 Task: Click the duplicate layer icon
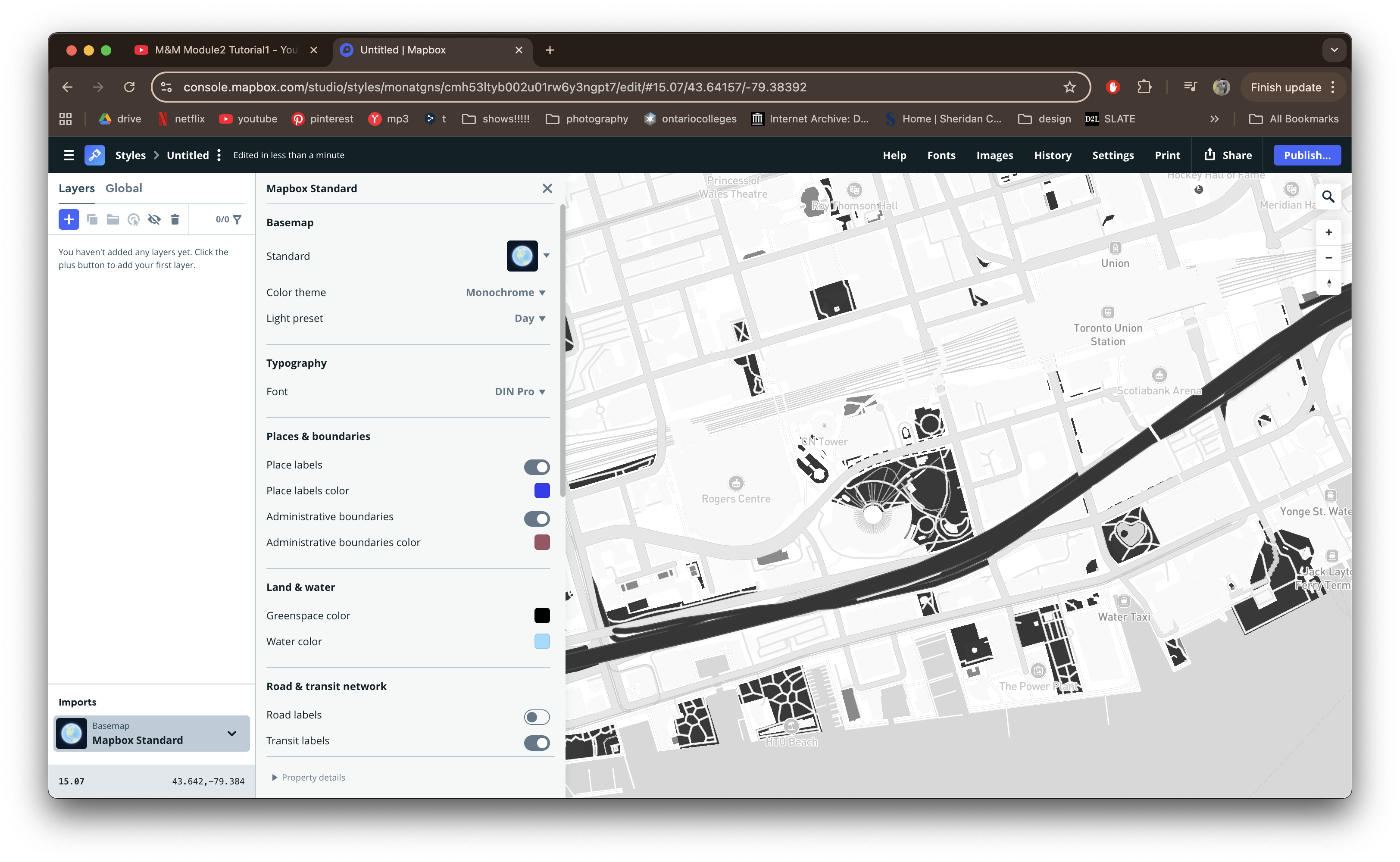(x=92, y=219)
